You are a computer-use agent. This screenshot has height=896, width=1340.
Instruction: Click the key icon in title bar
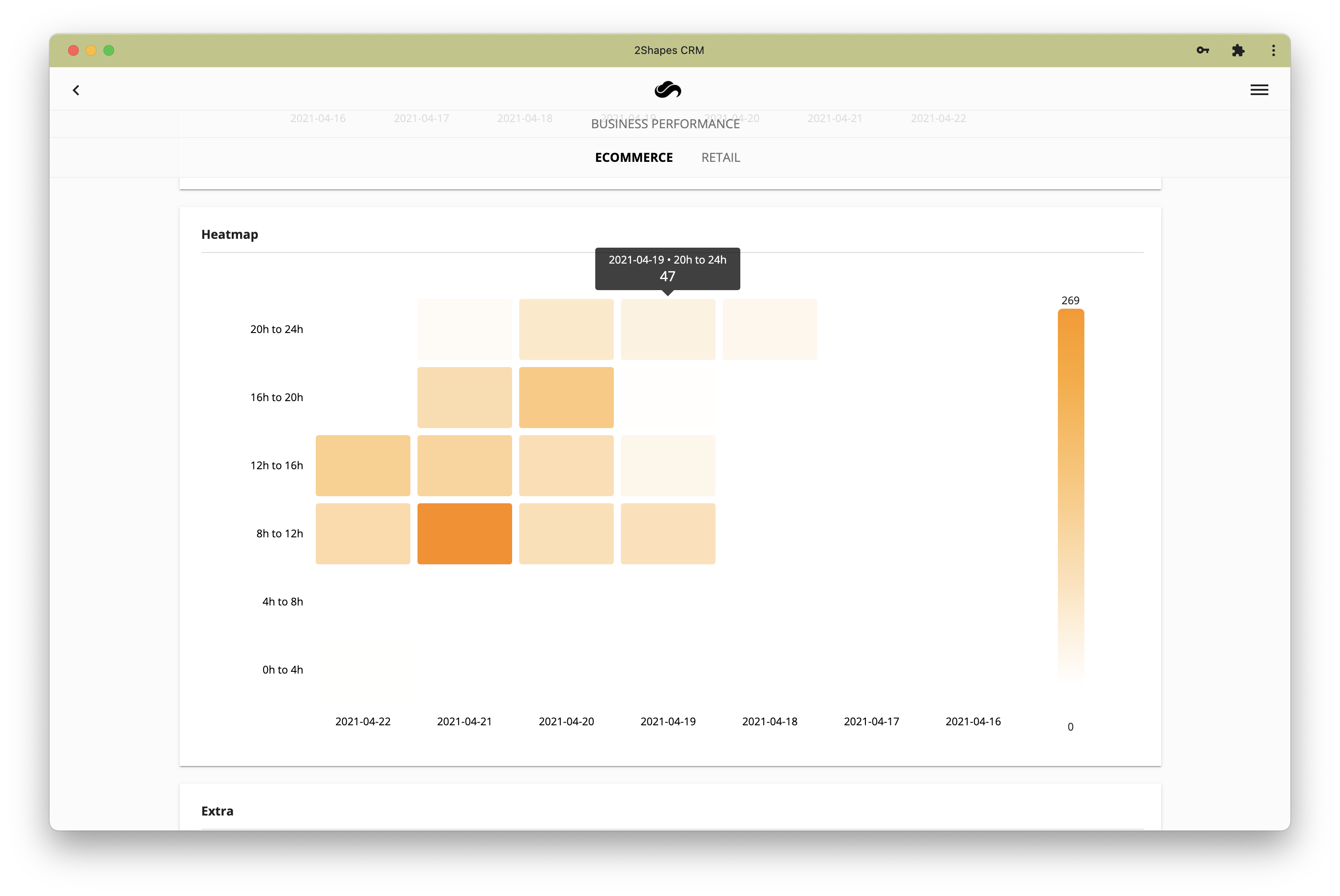(x=1202, y=50)
